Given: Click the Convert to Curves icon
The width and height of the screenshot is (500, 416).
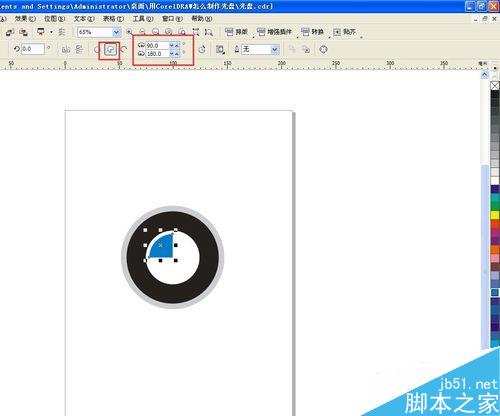Looking at the screenshot, I should (x=323, y=49).
